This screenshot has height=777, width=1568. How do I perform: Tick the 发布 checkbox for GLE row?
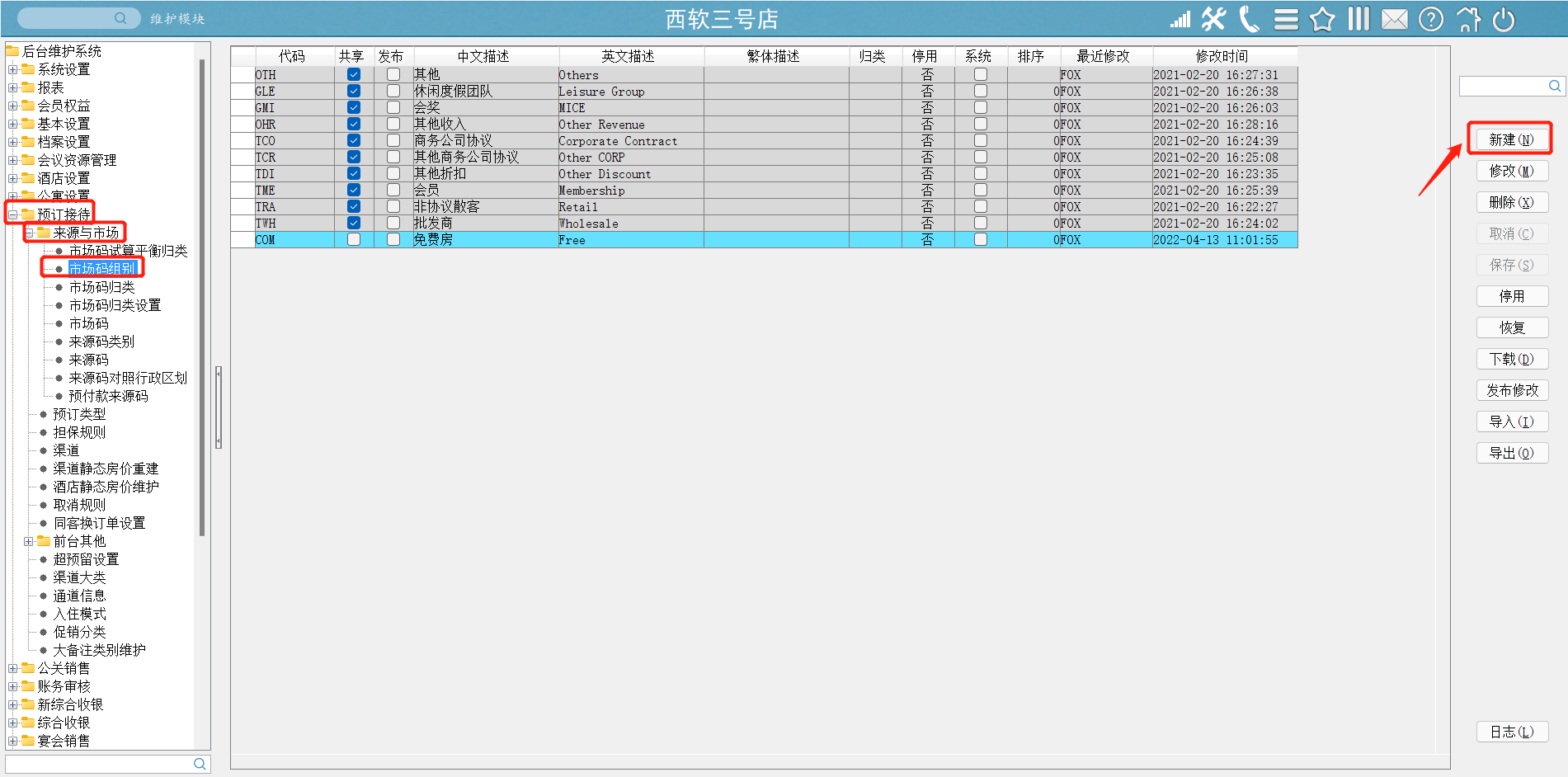click(393, 92)
